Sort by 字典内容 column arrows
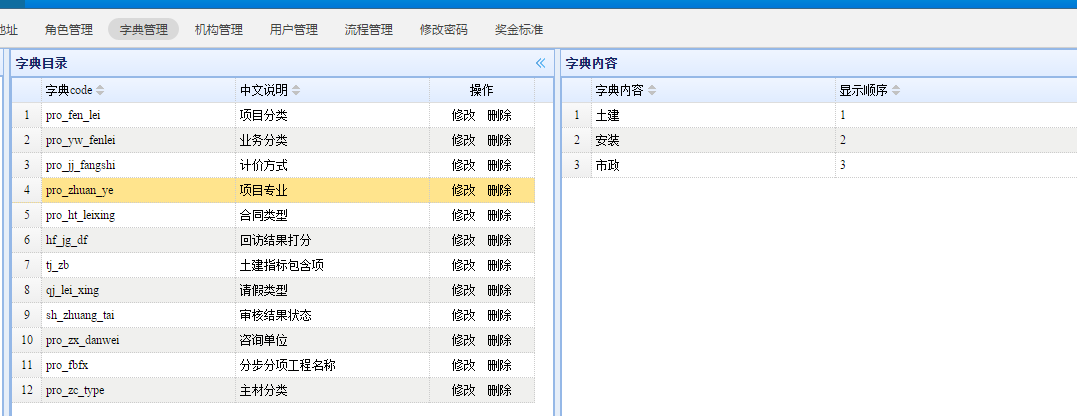The width and height of the screenshot is (1077, 416). (x=652, y=91)
